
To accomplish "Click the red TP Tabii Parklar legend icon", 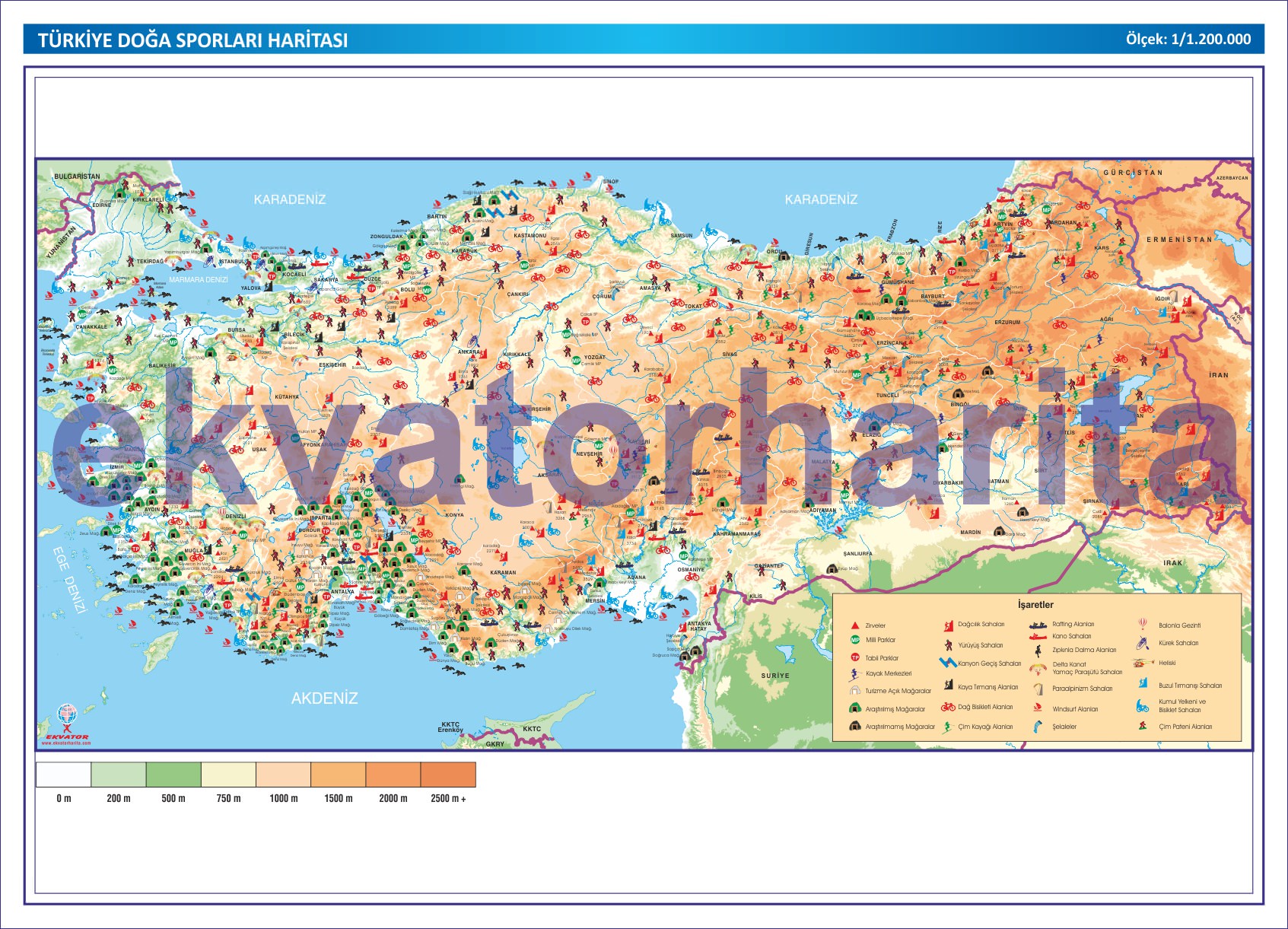I will click(x=855, y=657).
